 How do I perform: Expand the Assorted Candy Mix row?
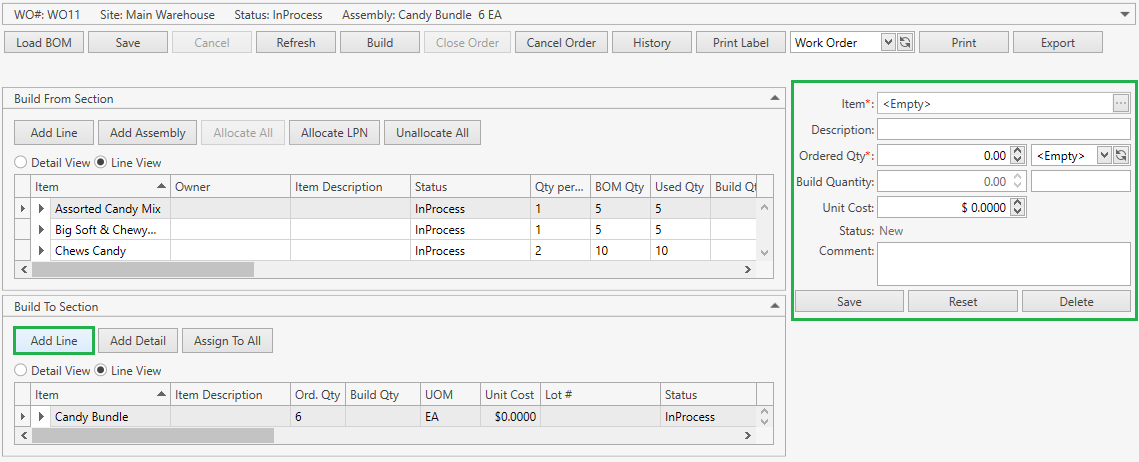(42, 209)
